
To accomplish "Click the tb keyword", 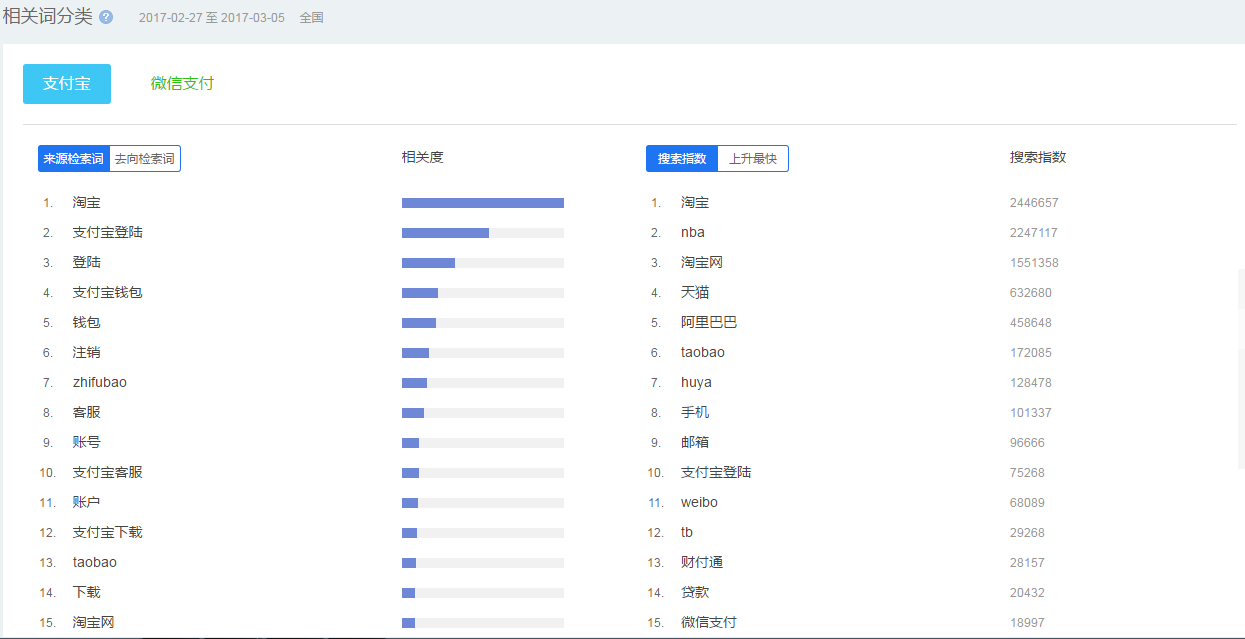I will (687, 533).
